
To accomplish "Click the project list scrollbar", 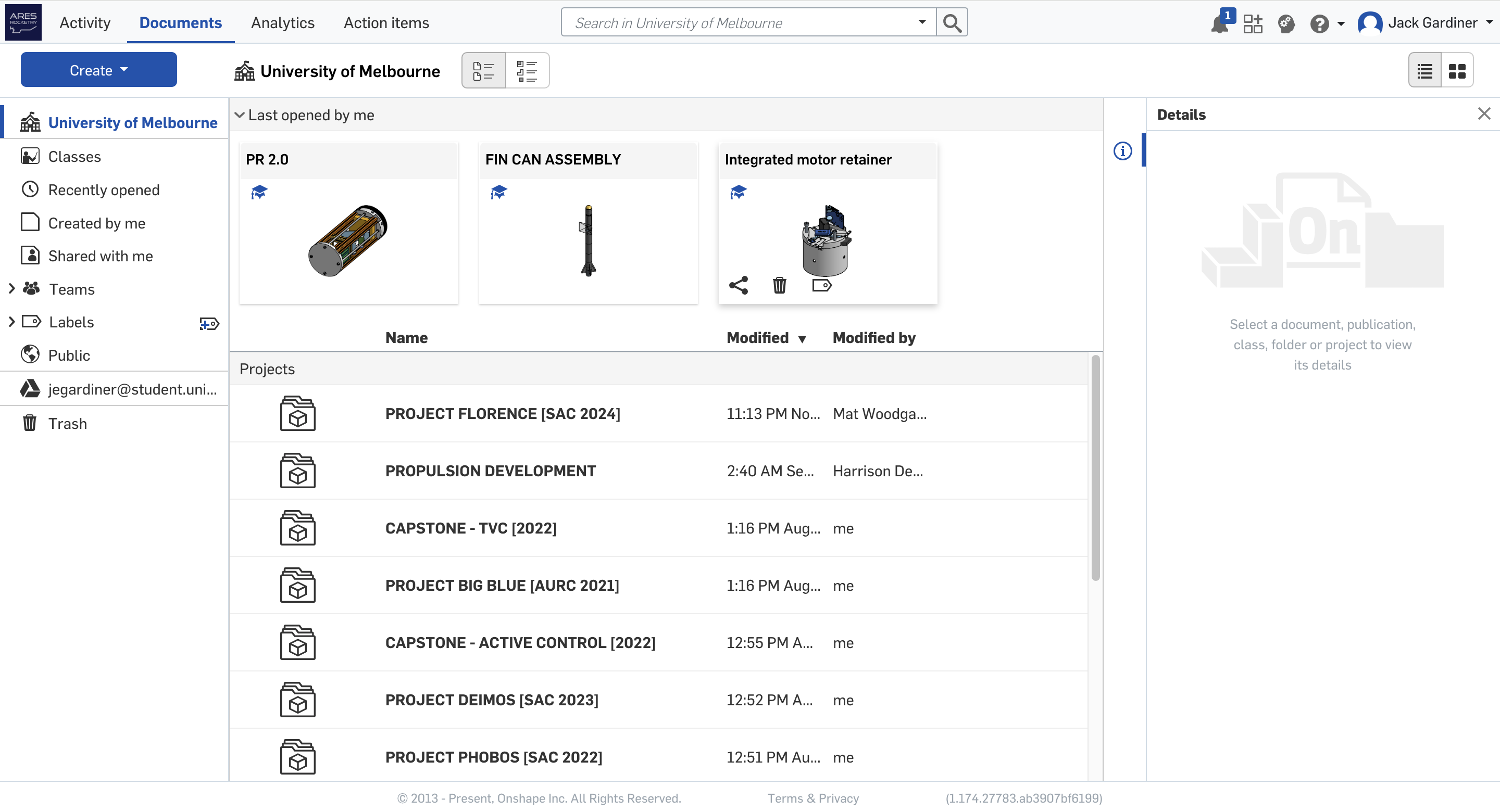I will [1095, 468].
